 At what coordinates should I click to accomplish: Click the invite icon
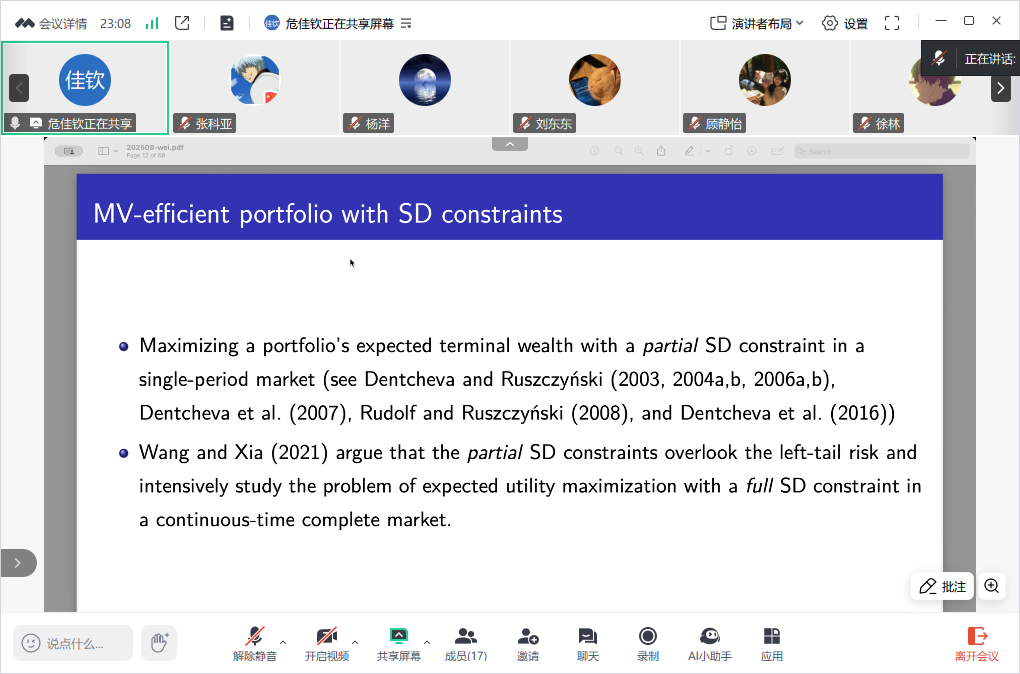(528, 644)
